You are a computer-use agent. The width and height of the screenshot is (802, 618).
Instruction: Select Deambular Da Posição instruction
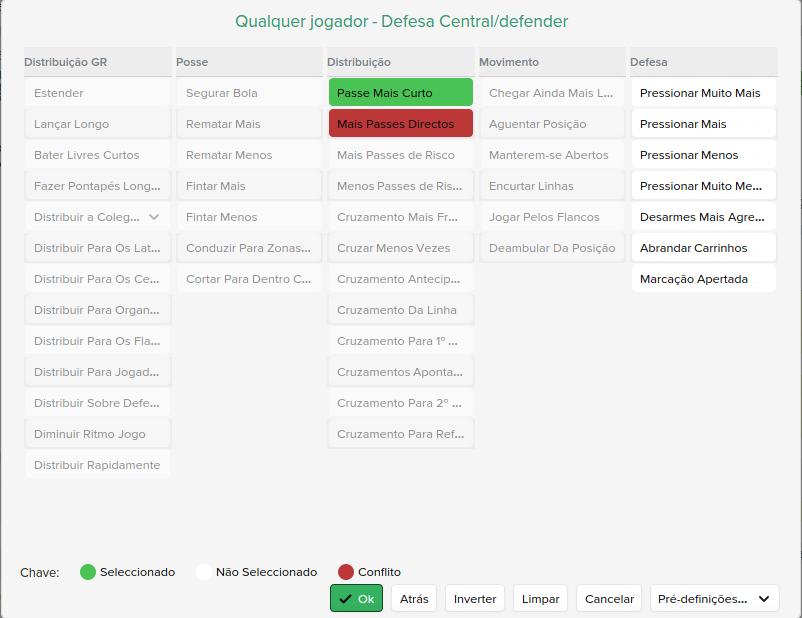(x=552, y=248)
